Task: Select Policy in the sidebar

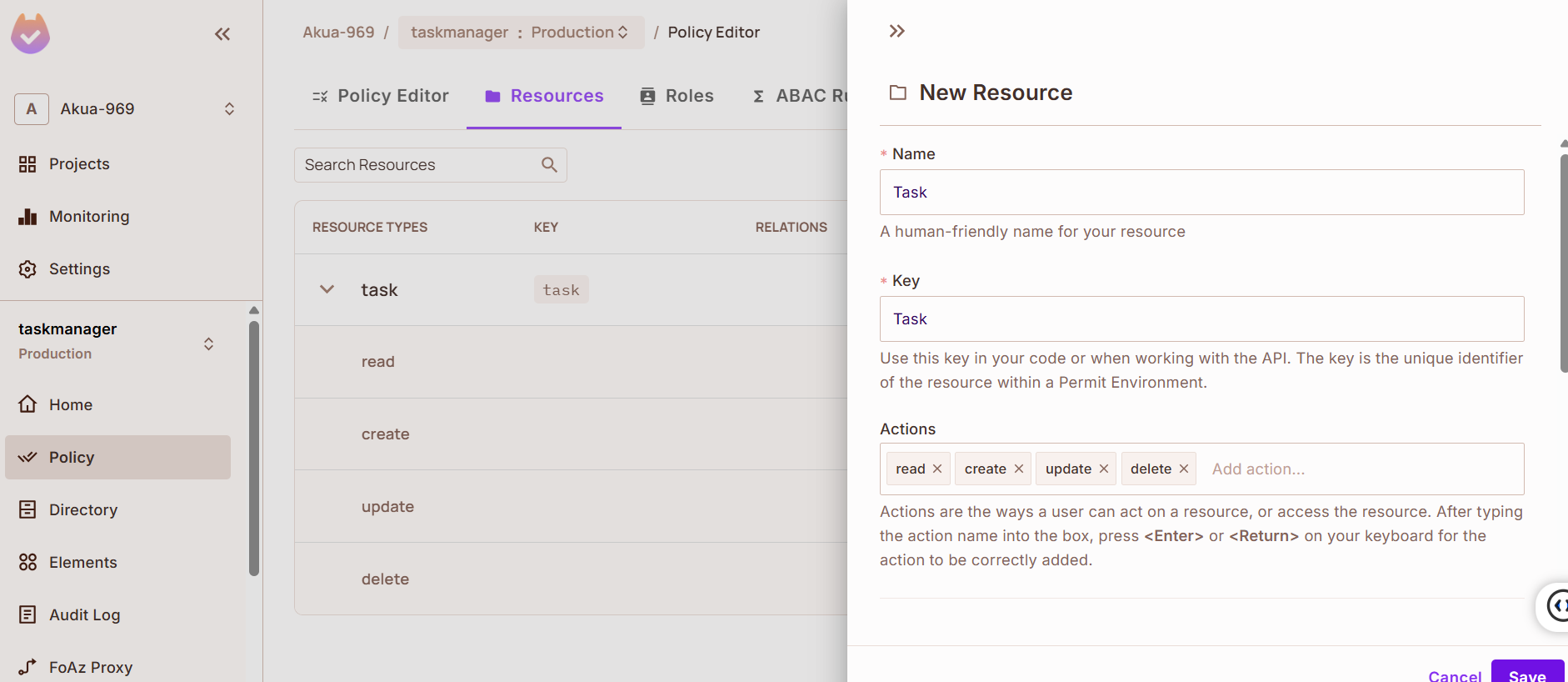Action: [x=117, y=457]
